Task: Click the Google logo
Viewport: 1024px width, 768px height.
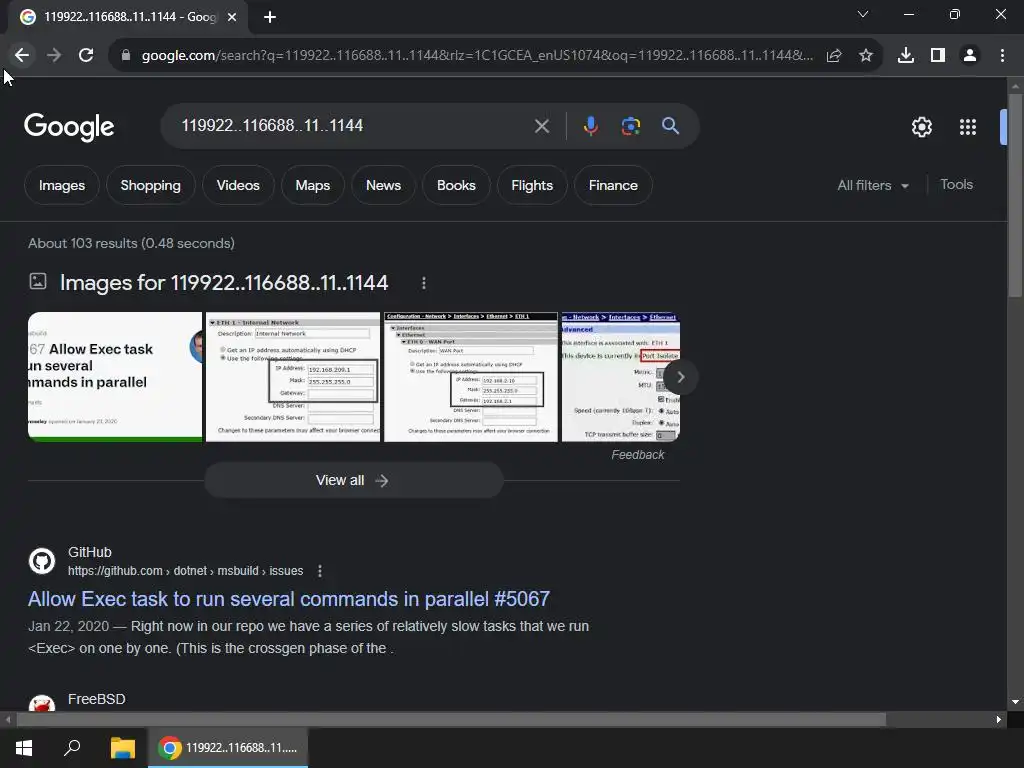Action: coord(69,127)
